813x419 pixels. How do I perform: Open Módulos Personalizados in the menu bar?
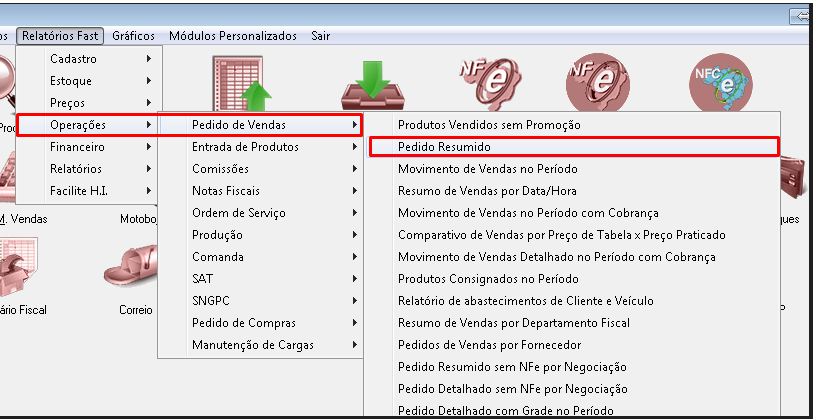(233, 35)
